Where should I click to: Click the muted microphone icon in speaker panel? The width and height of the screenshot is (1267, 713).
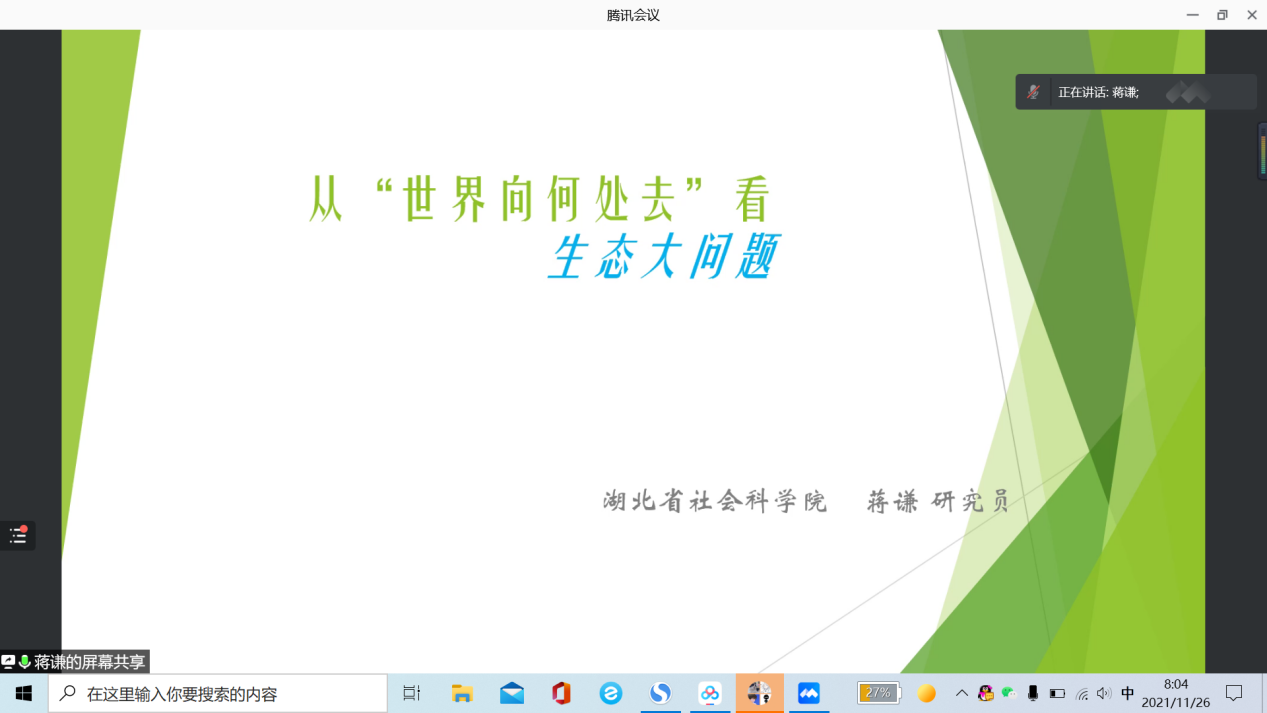1033,92
